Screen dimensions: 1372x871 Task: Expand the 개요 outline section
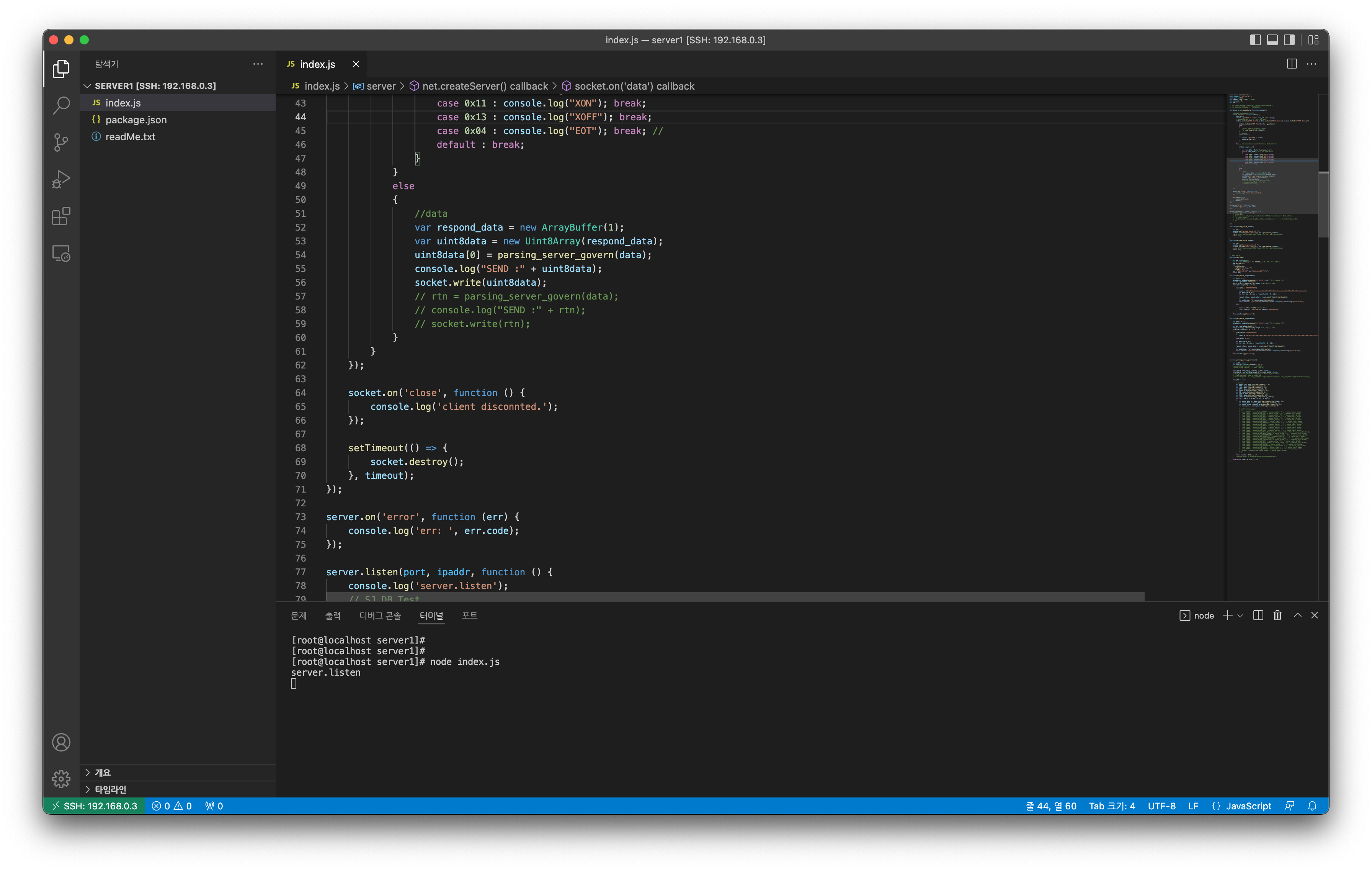pos(103,773)
